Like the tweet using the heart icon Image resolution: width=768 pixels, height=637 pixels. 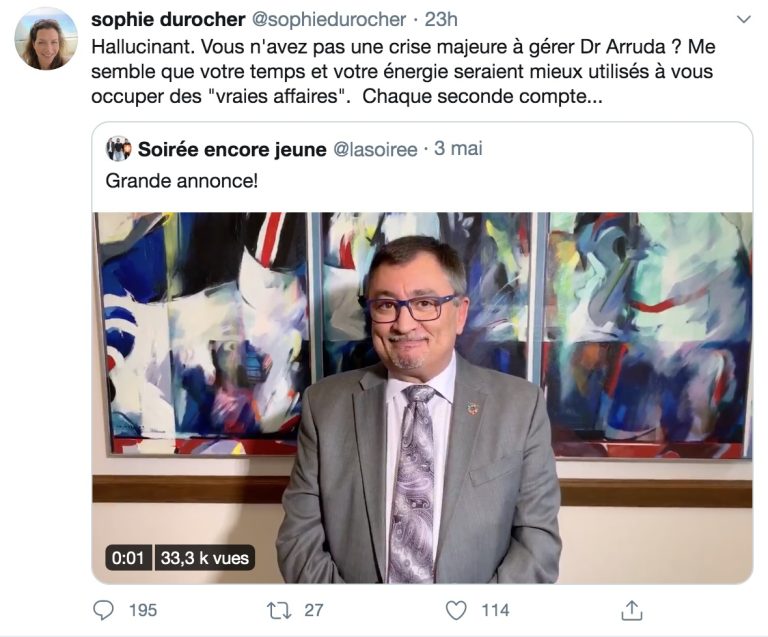456,611
